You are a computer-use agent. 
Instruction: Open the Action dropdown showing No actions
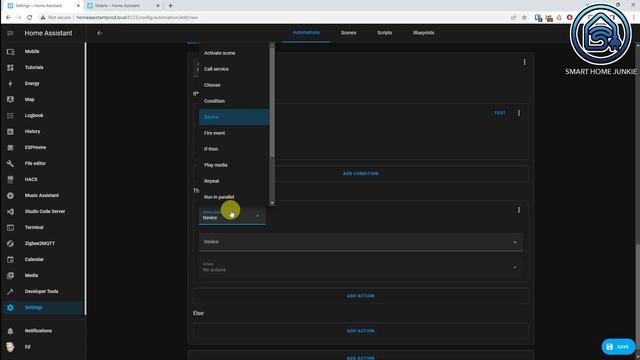pos(360,267)
